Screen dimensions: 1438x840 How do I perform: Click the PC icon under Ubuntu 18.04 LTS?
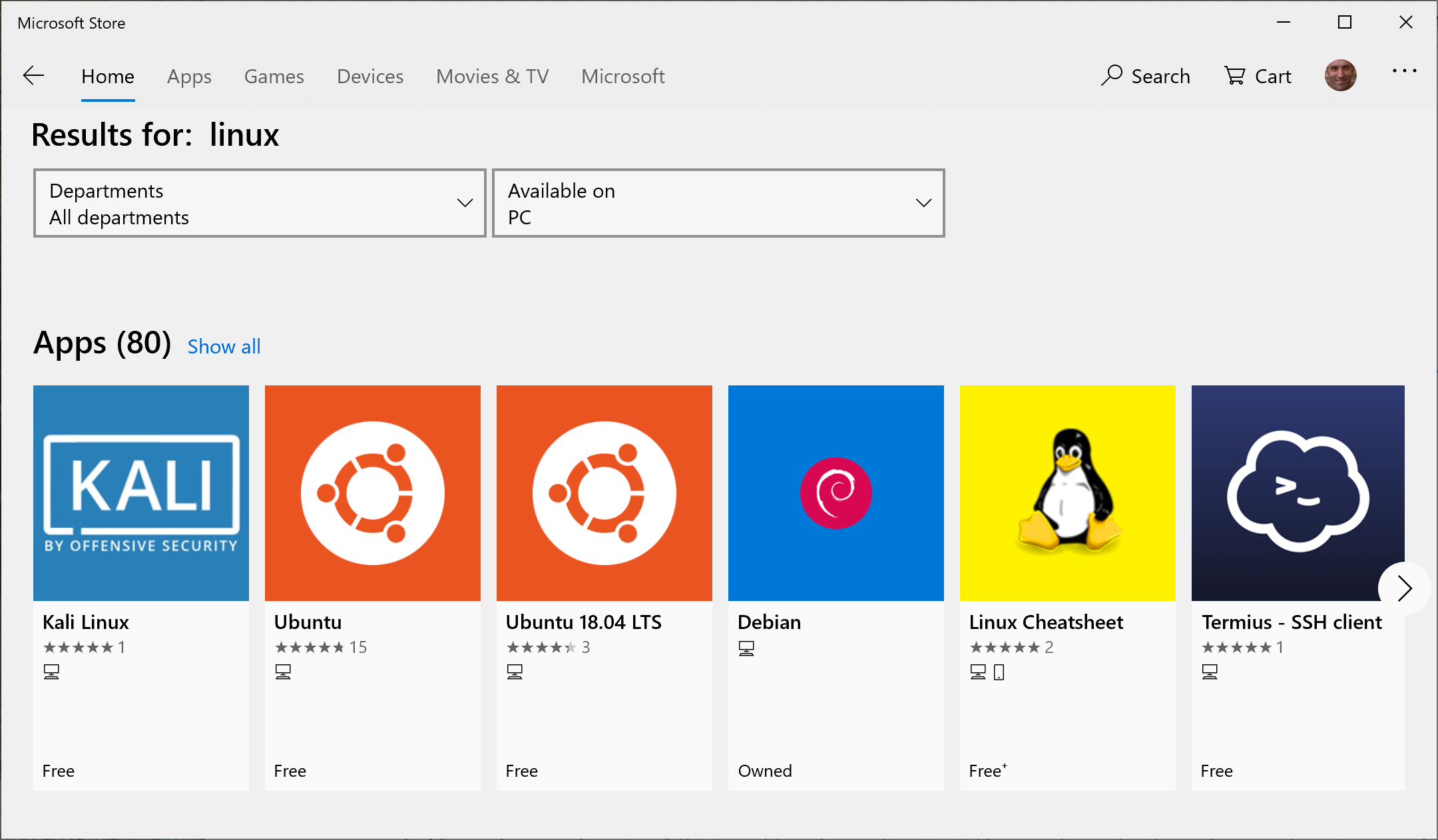pos(515,672)
